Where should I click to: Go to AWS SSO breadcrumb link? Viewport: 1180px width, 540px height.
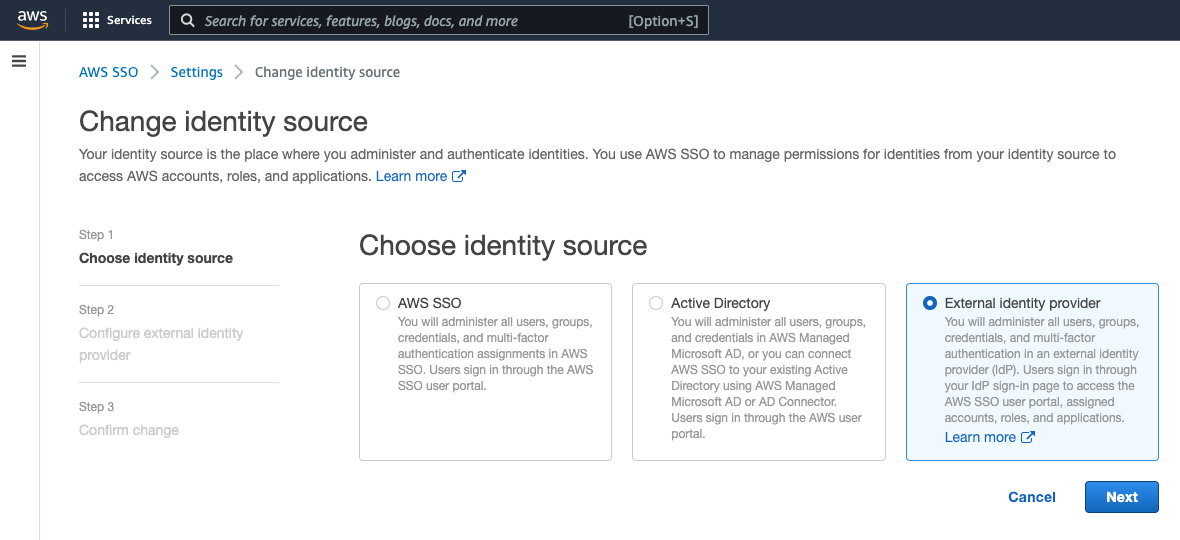(x=109, y=72)
